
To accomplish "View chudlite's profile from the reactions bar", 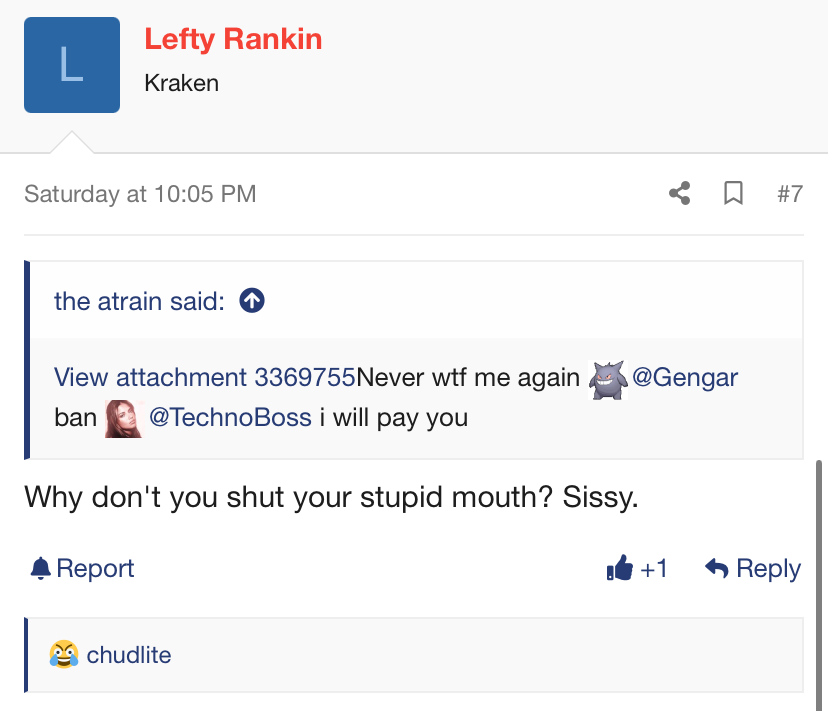I will coord(129,655).
